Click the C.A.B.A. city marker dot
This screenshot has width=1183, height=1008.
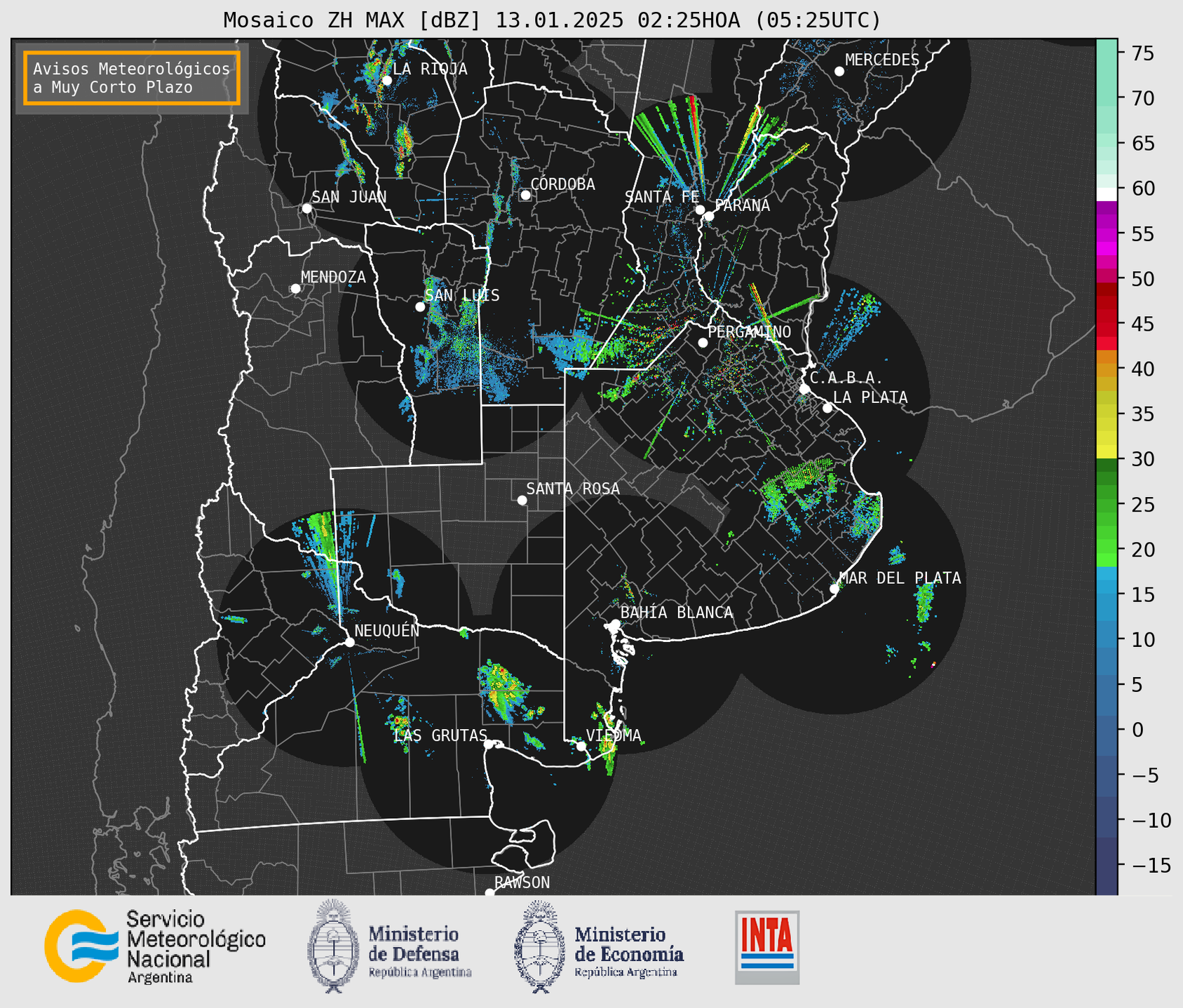point(804,389)
